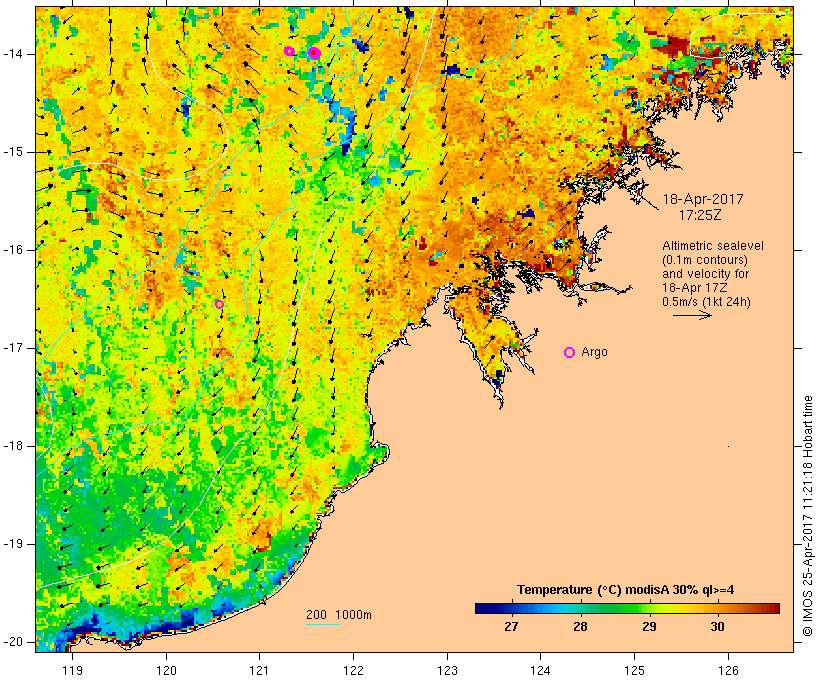This screenshot has width=820, height=680.
Task: Click the 'Temperature (°C) modisA 30% ql>=4' title
Action: click(x=625, y=590)
